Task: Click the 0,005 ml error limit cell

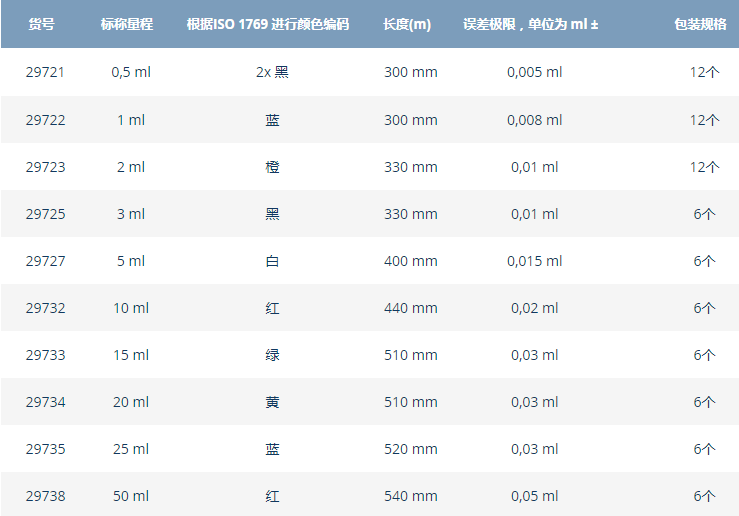Action: coord(534,73)
